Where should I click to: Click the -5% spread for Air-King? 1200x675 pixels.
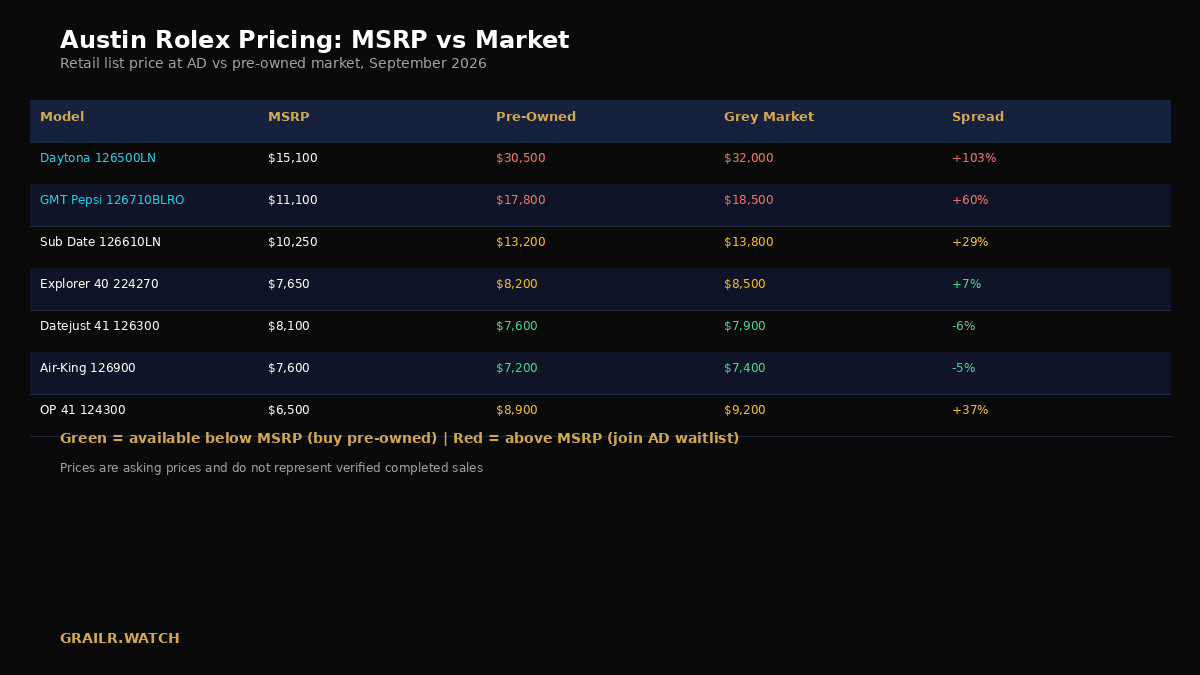click(964, 368)
